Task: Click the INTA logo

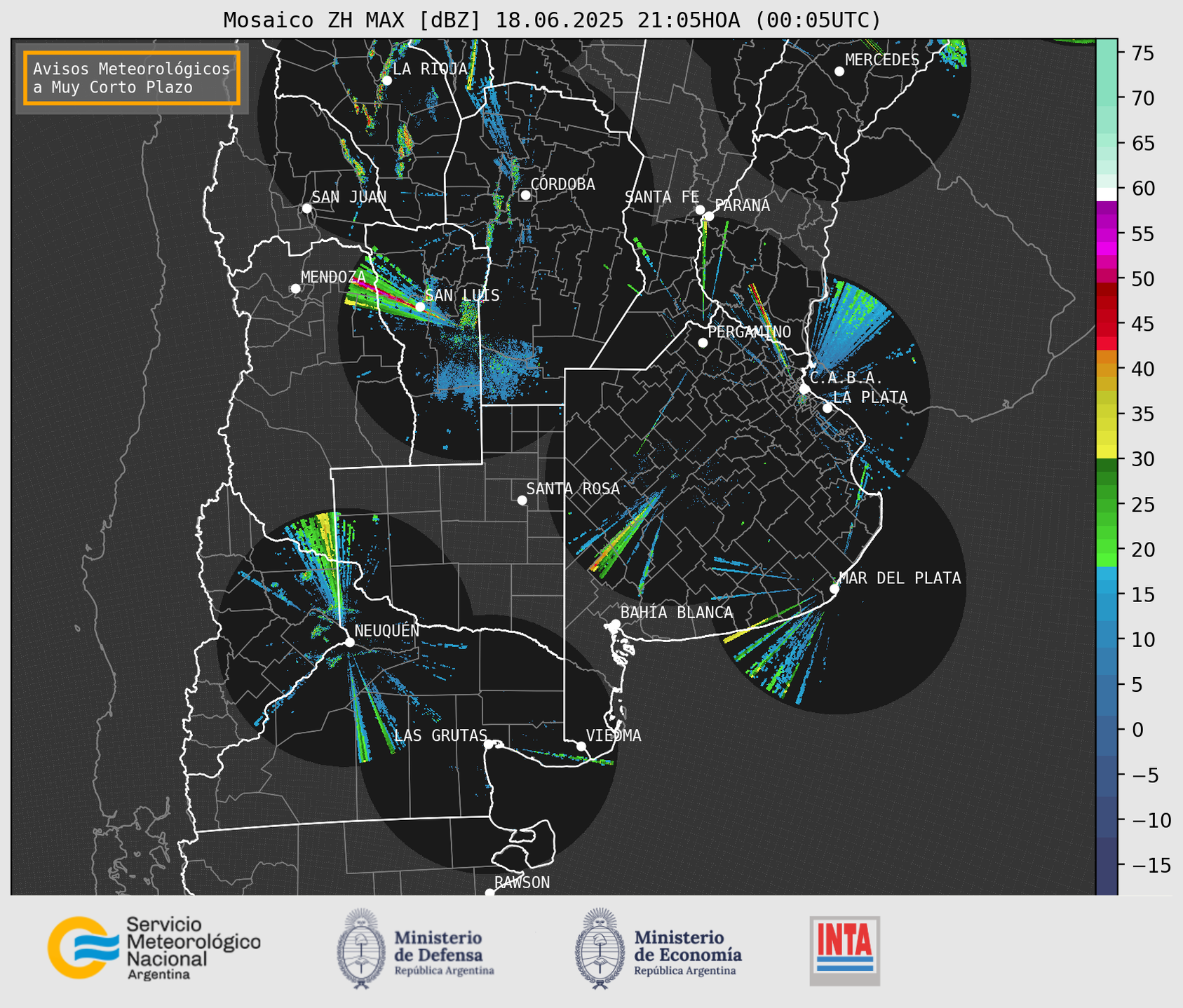Action: [845, 951]
